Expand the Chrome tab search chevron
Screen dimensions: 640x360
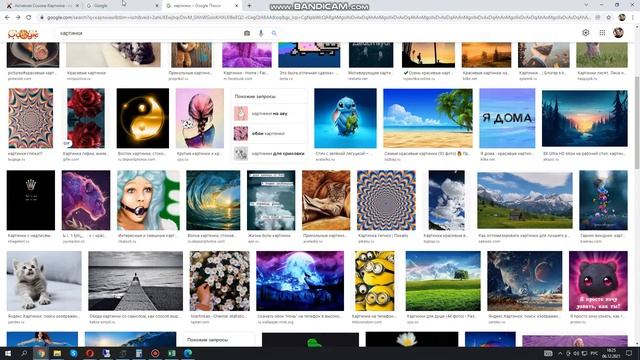[587, 5]
